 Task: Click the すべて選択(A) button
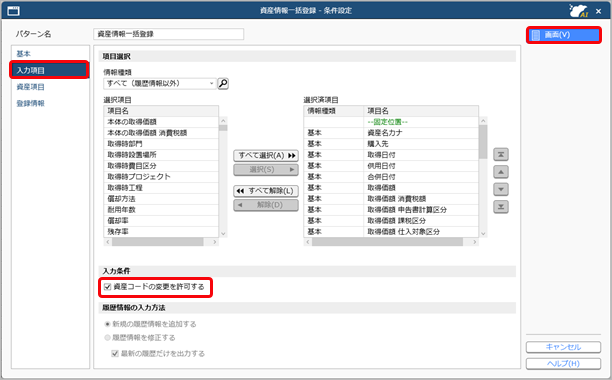pyautogui.click(x=266, y=155)
